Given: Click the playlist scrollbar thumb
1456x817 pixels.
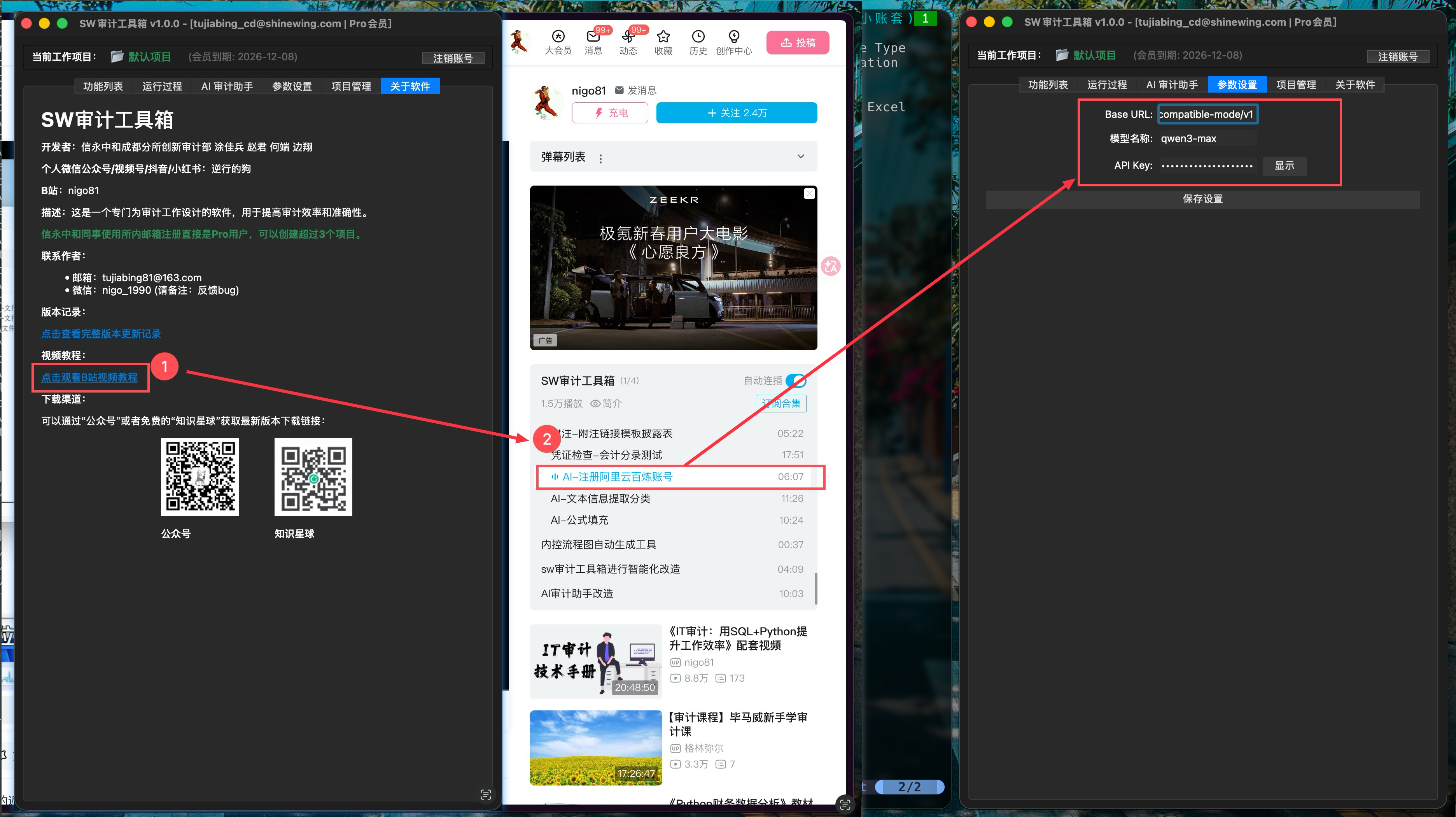Looking at the screenshot, I should click(x=815, y=589).
